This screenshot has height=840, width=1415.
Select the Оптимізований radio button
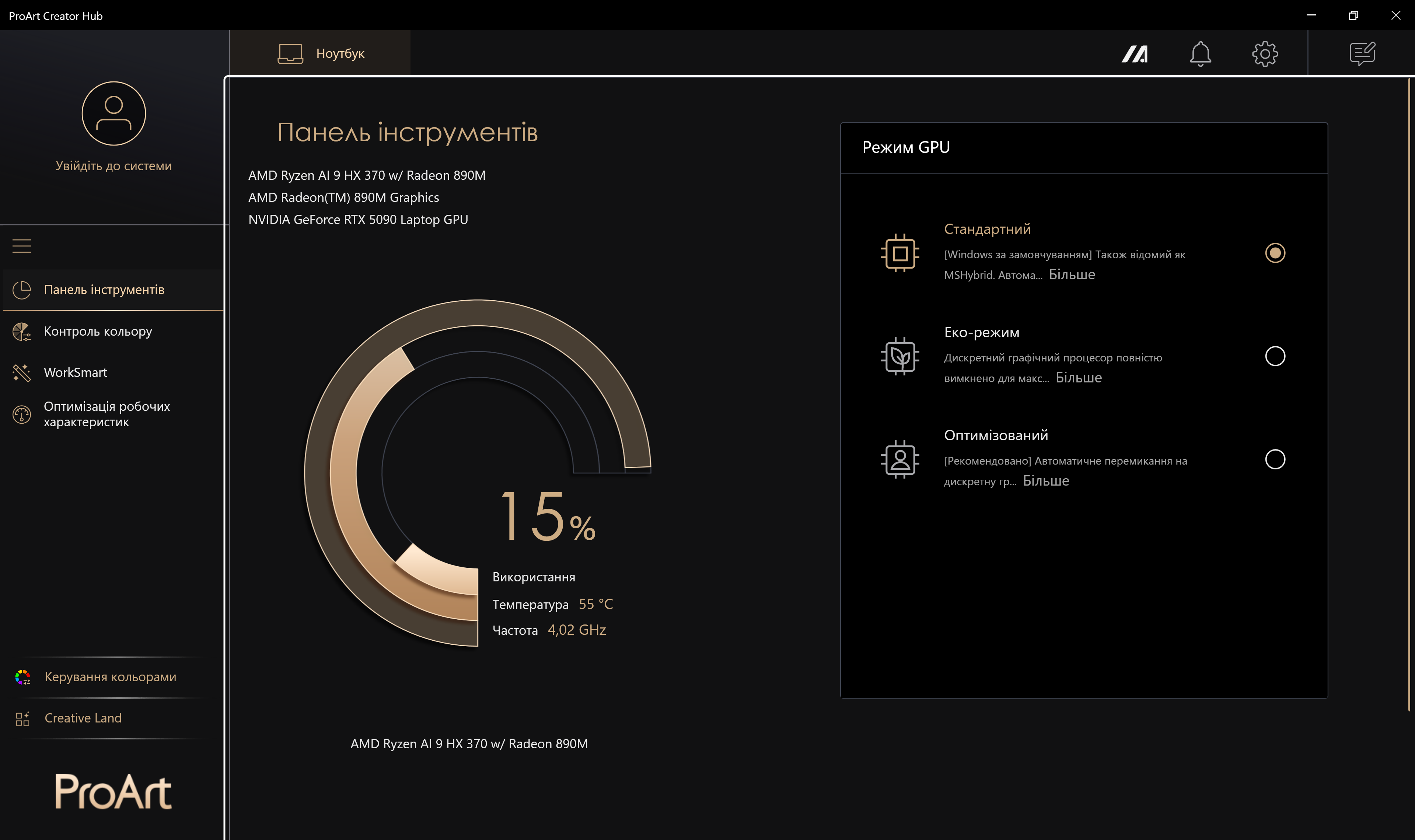click(1275, 459)
